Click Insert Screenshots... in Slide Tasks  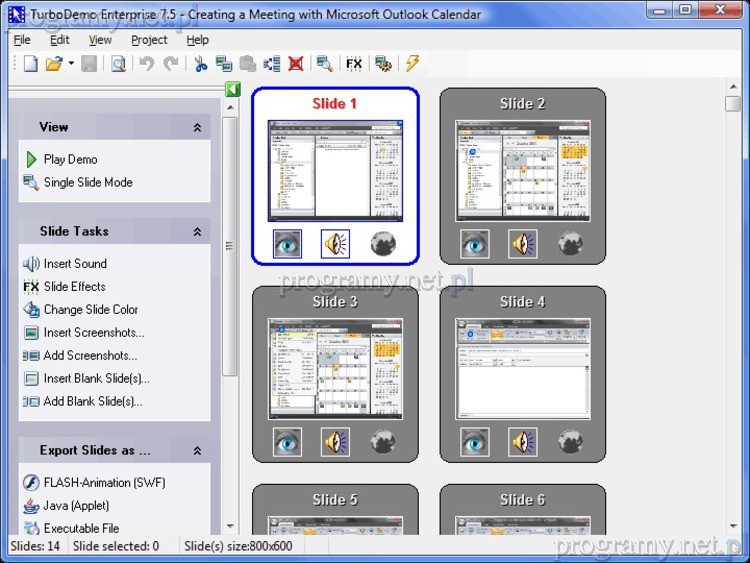coord(93,333)
